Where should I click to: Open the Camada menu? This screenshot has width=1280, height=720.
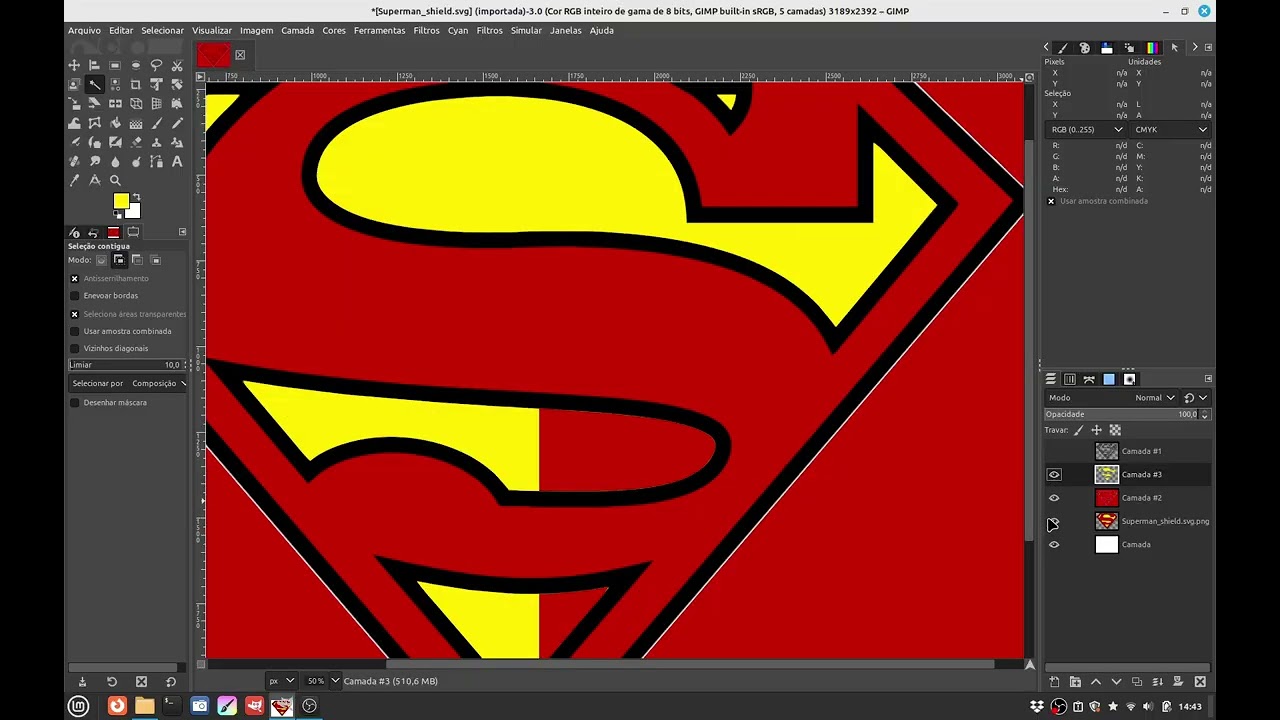click(297, 30)
